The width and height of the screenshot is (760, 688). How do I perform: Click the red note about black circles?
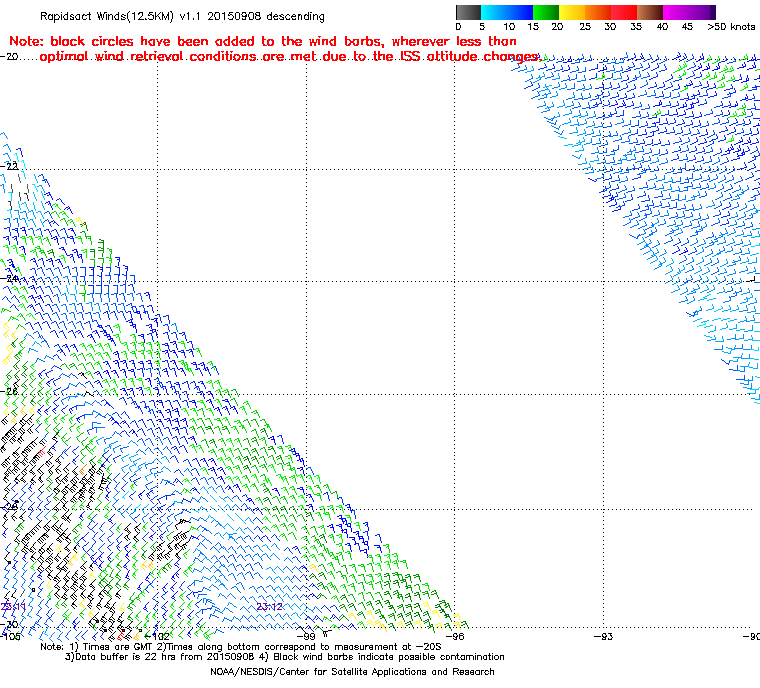point(274,48)
